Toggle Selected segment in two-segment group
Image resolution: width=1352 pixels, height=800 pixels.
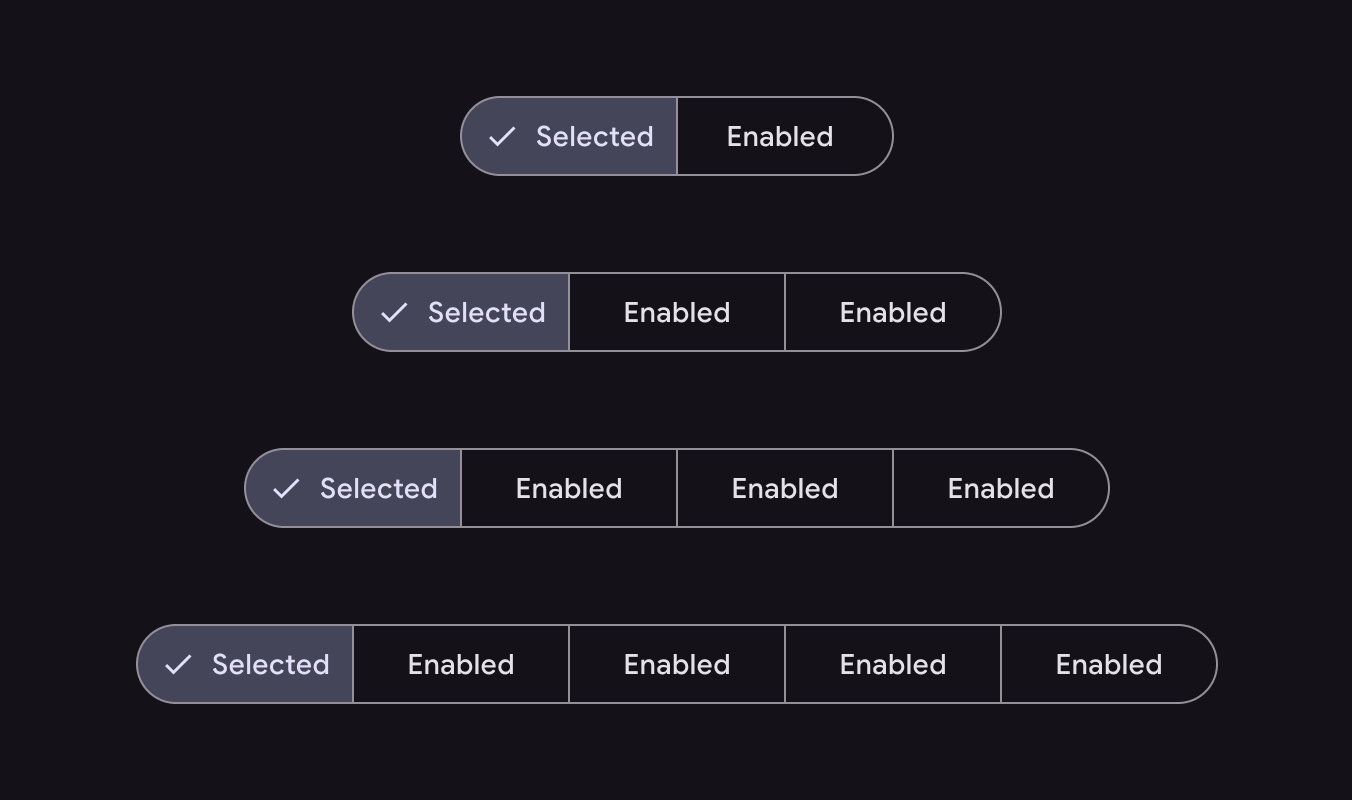tap(570, 136)
